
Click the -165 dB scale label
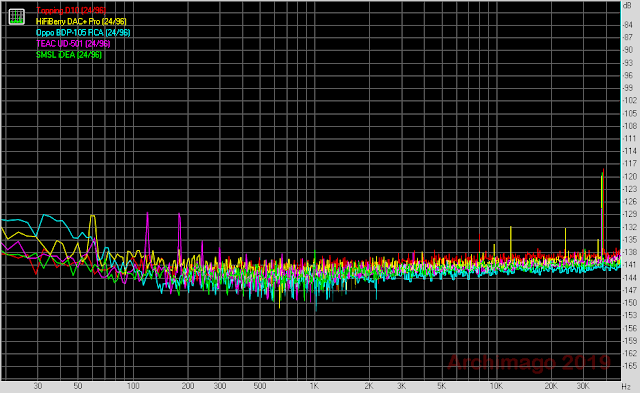630,366
